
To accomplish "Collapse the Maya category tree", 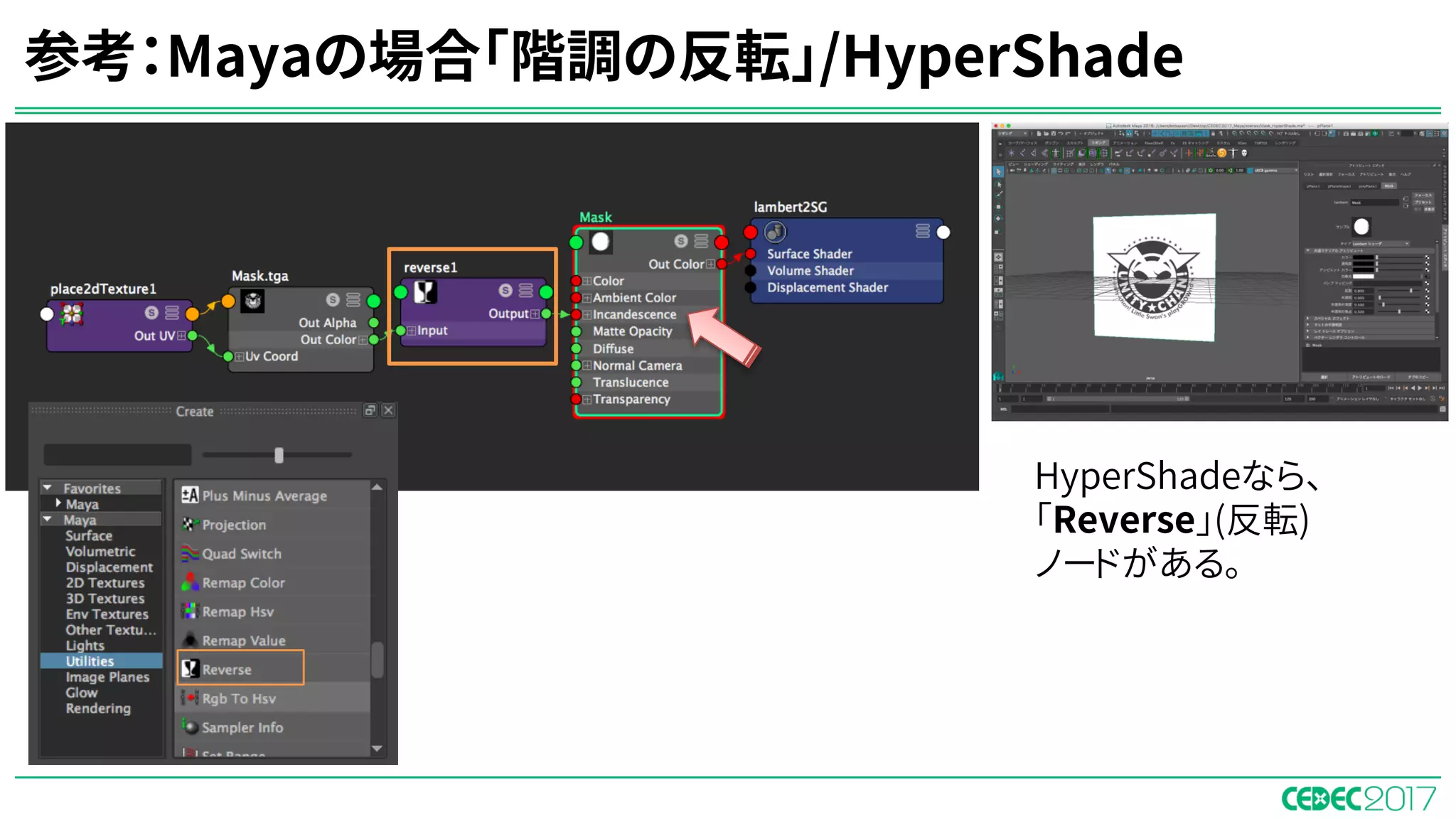I will tap(48, 519).
